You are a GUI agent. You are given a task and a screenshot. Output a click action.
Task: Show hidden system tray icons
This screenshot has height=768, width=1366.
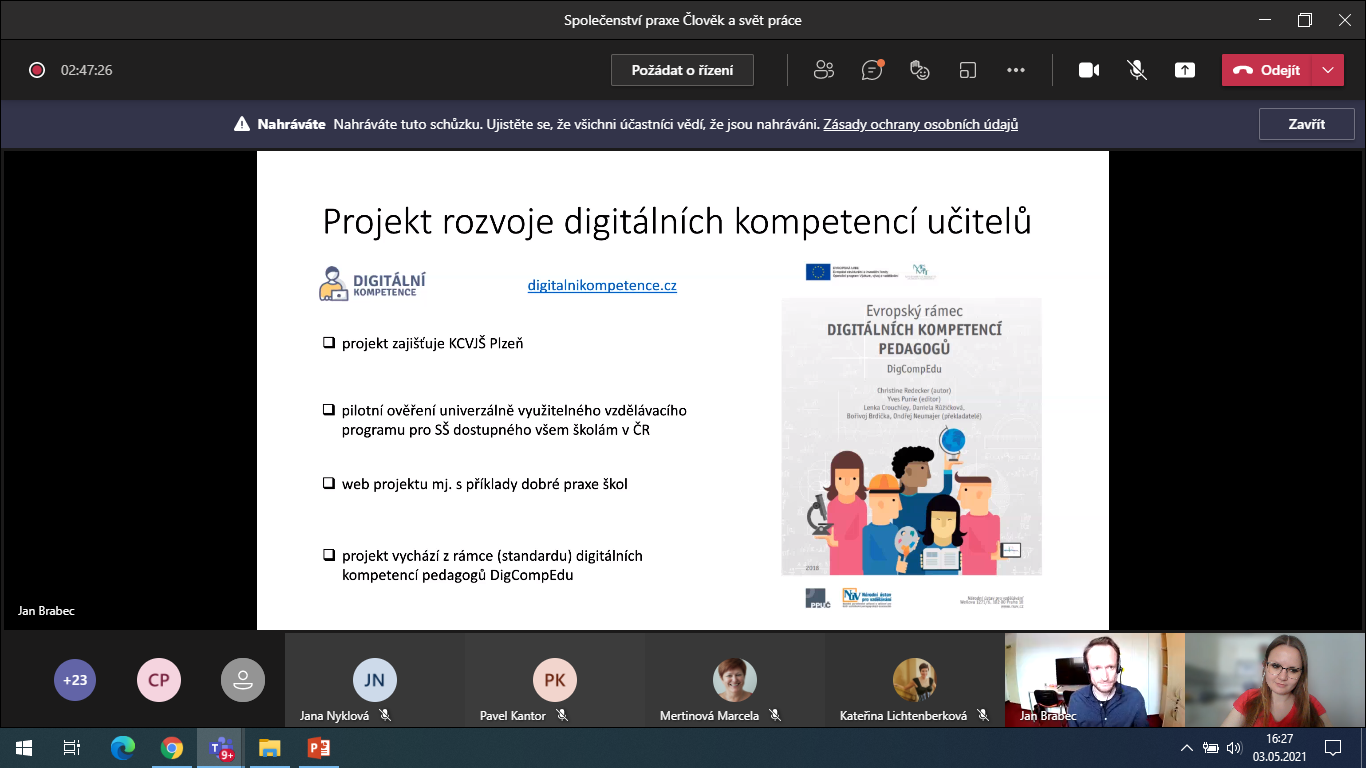[1186, 748]
